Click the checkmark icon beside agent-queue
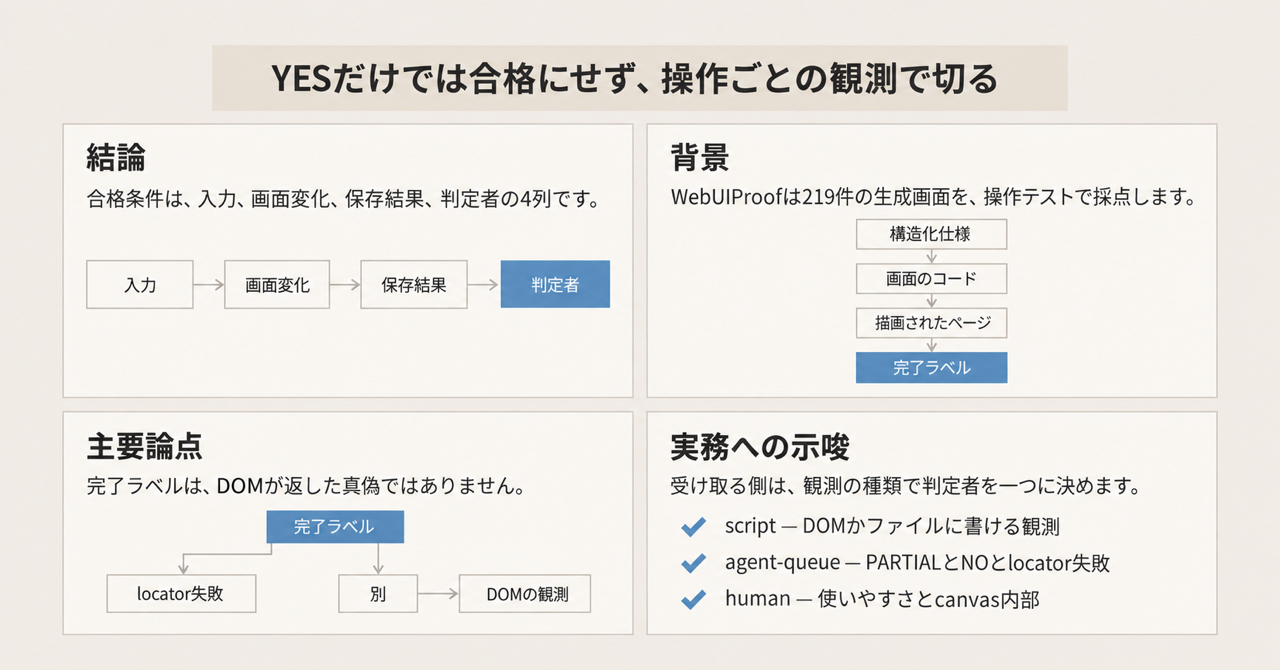 (692, 563)
